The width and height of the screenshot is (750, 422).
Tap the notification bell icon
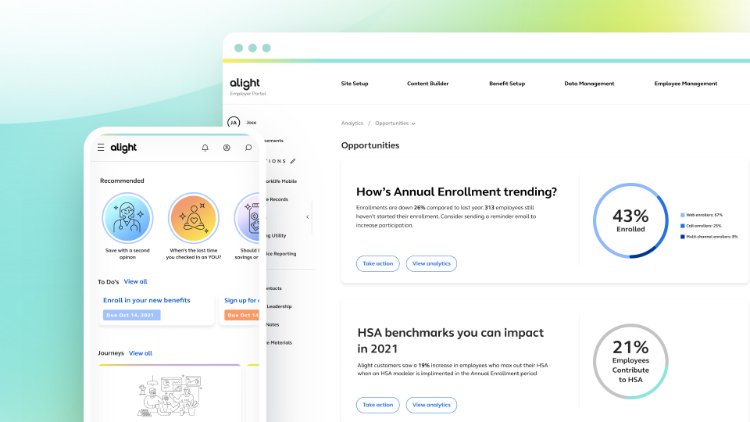(205, 148)
